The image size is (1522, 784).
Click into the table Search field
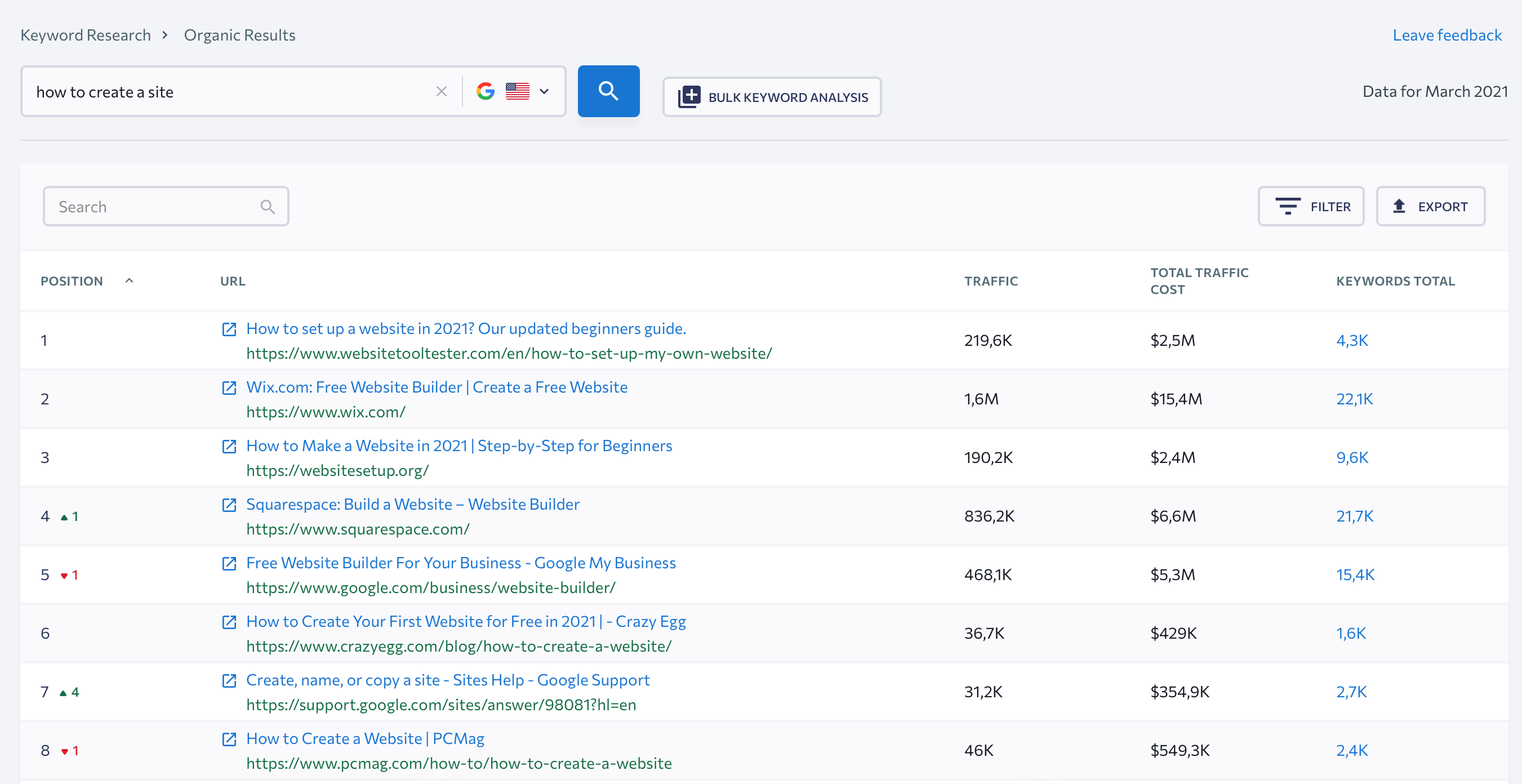point(166,206)
